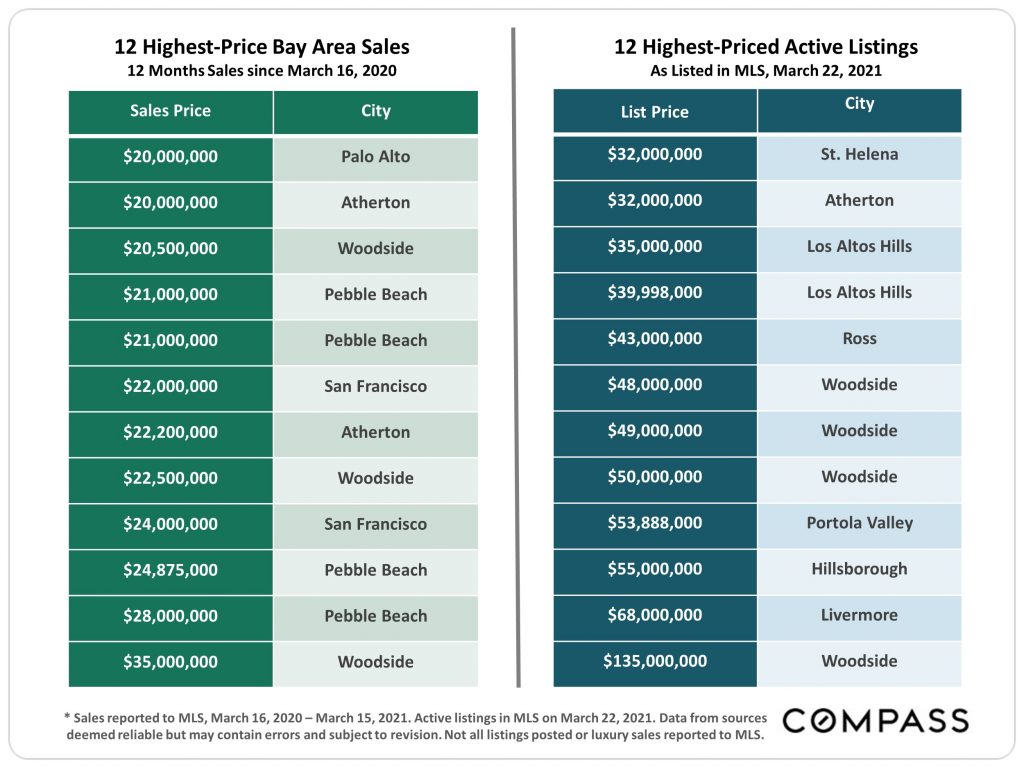This screenshot has width=1024, height=768.
Task: Click the 12 Highest-Priced Active Listings title
Action: (766, 47)
